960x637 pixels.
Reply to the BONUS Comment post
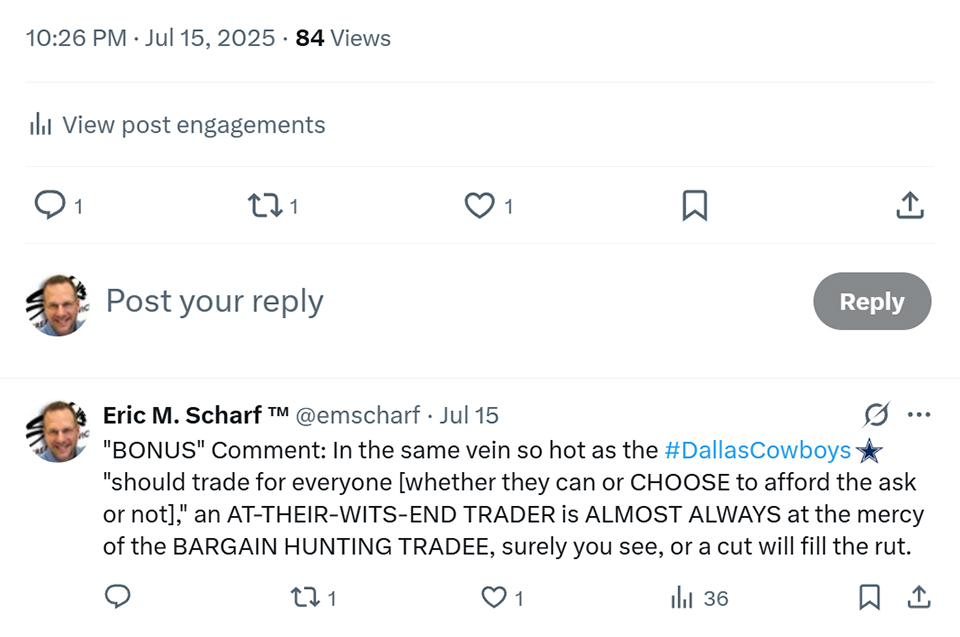(x=118, y=598)
